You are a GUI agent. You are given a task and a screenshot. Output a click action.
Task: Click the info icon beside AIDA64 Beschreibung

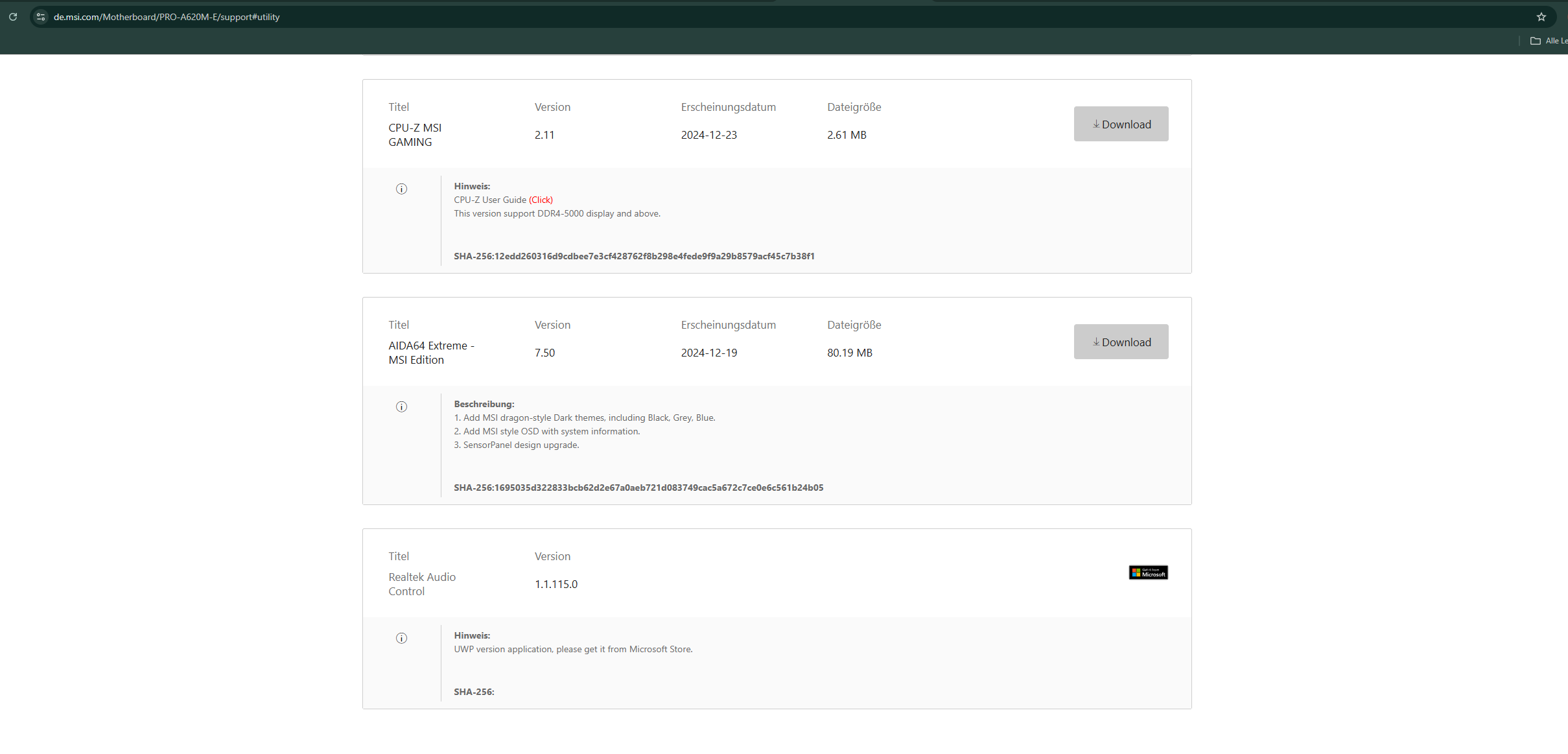401,407
